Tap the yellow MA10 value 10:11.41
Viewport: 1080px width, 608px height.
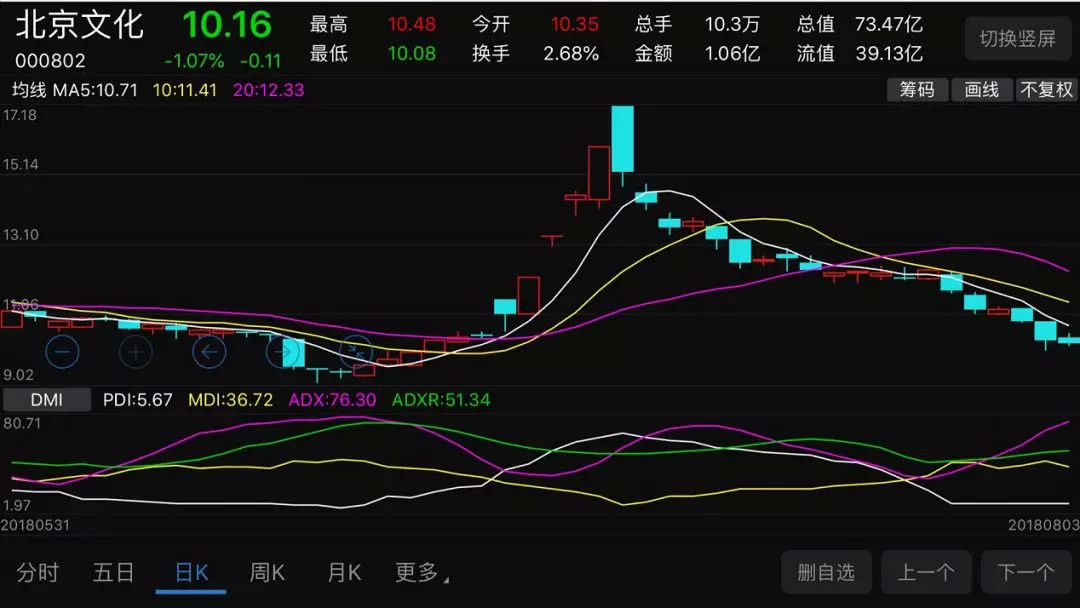(185, 90)
